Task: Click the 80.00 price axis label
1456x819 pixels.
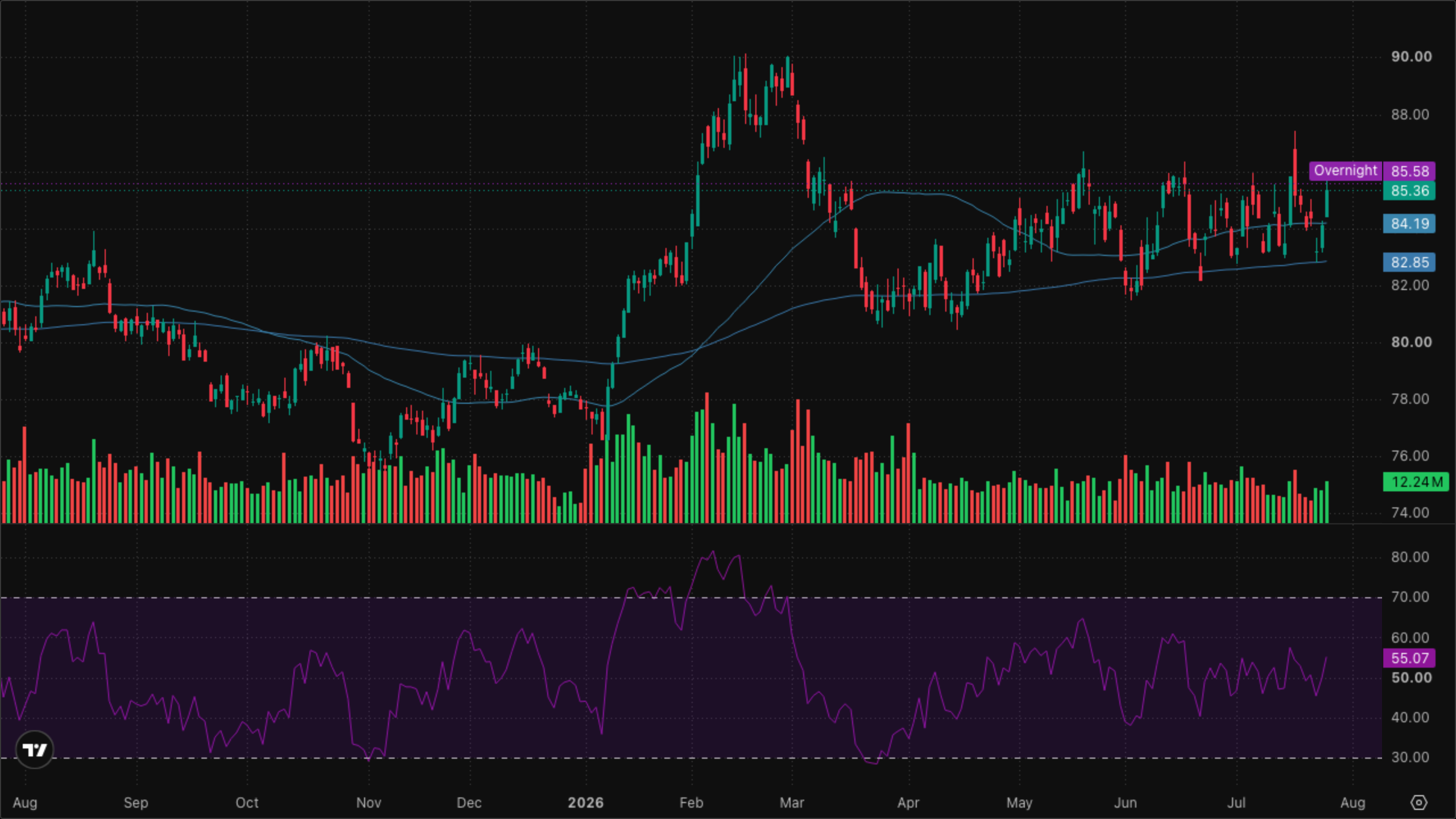Action: (x=1411, y=342)
